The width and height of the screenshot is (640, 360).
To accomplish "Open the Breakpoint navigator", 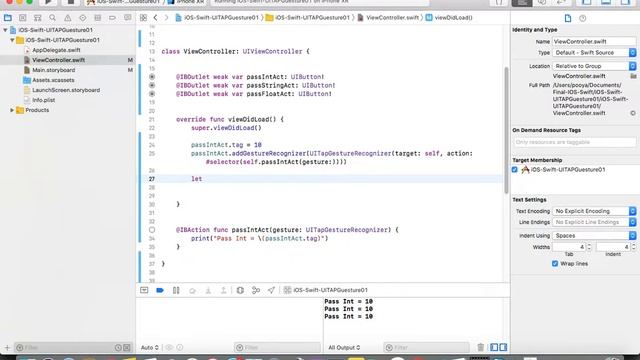I will coord(112,18).
